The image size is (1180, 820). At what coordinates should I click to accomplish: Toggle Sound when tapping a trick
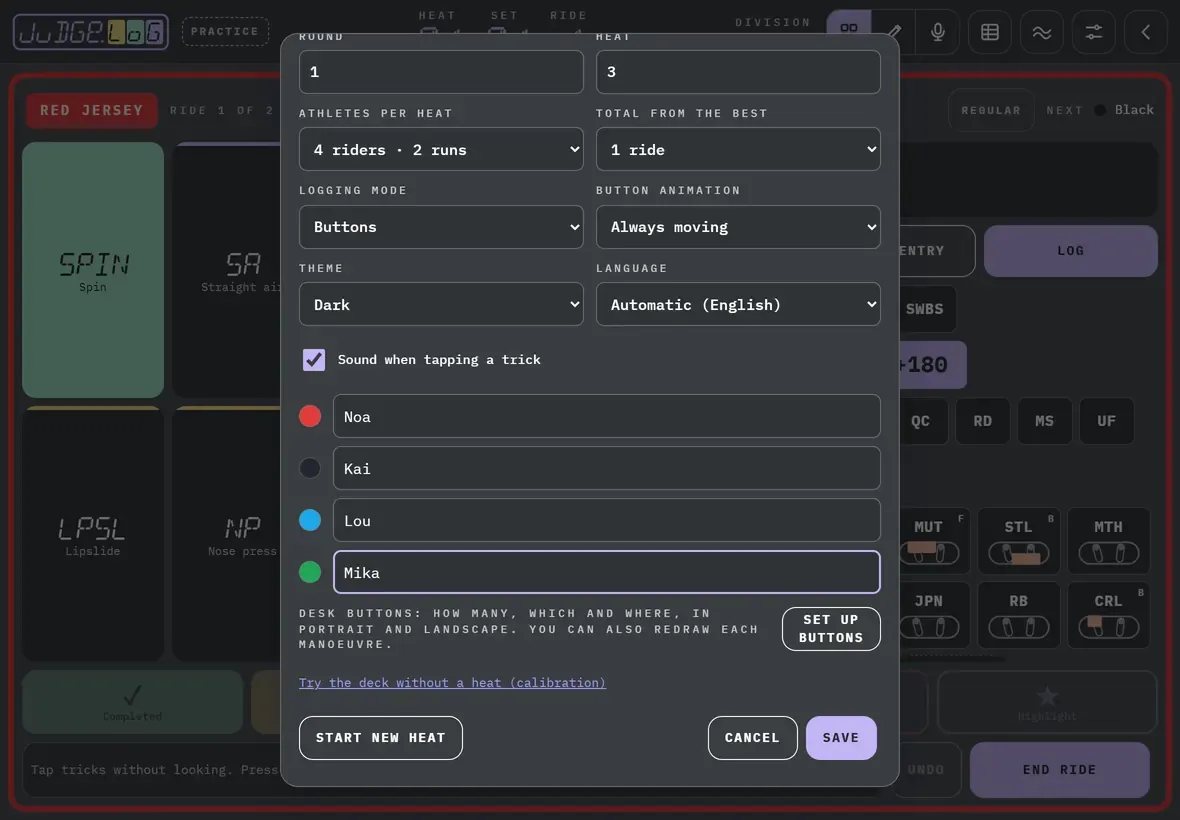(x=314, y=360)
